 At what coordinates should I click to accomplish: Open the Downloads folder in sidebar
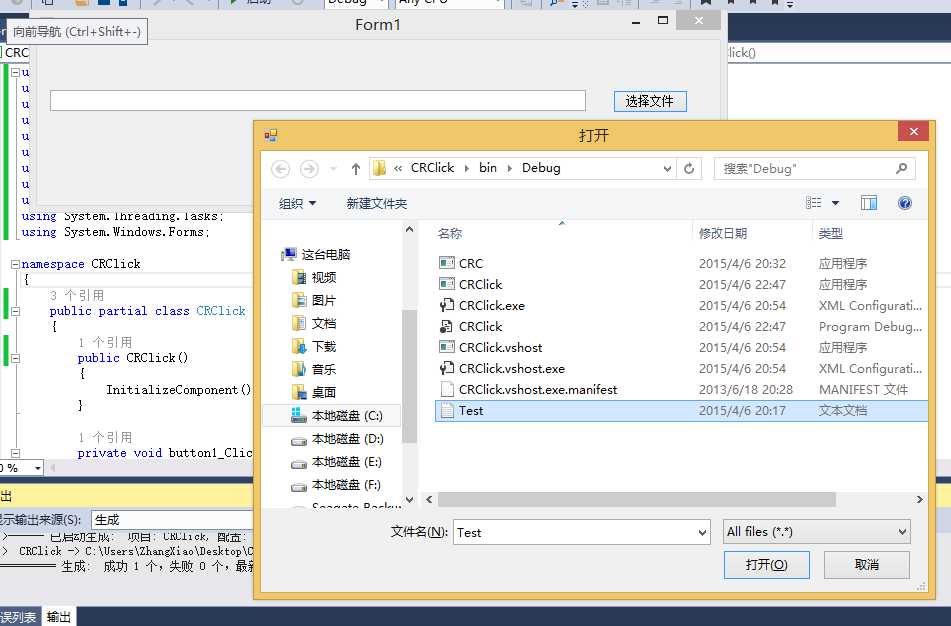click(x=315, y=346)
